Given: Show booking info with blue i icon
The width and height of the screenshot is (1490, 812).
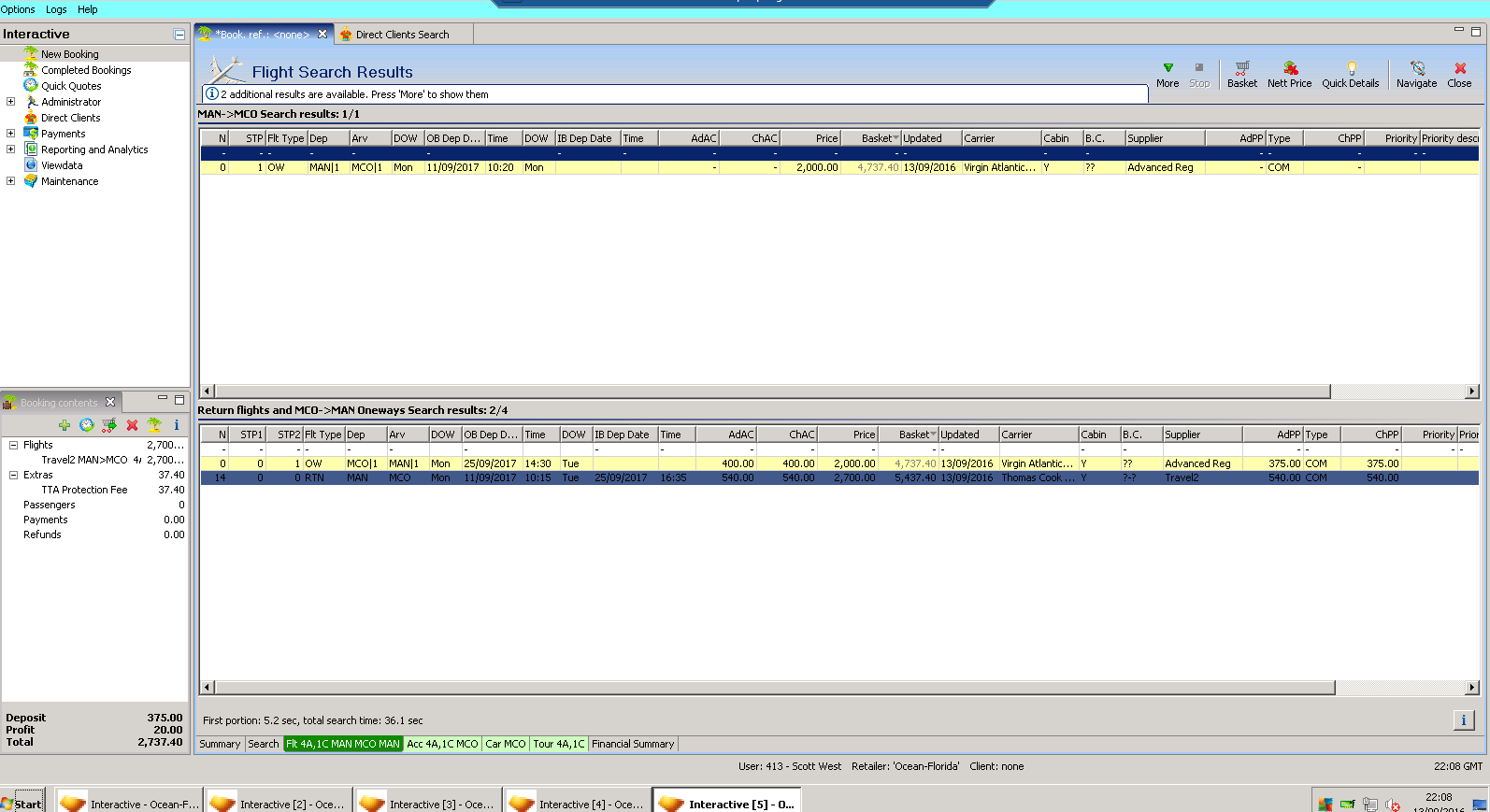Looking at the screenshot, I should pyautogui.click(x=177, y=425).
